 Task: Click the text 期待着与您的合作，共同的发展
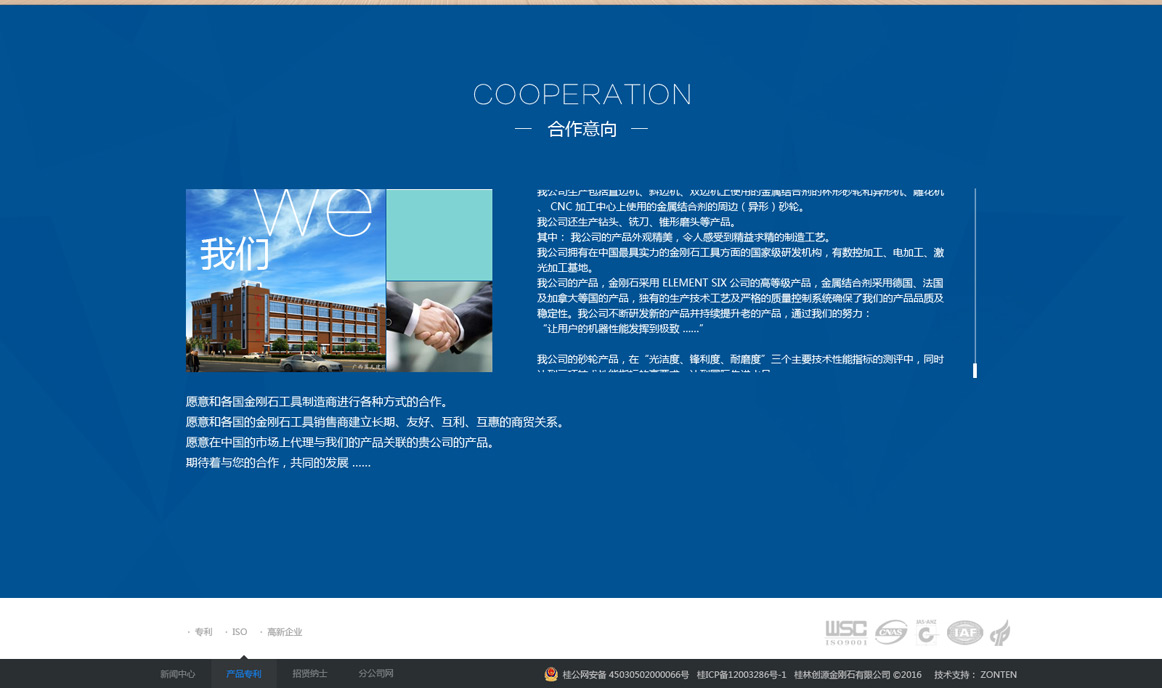pos(278,463)
